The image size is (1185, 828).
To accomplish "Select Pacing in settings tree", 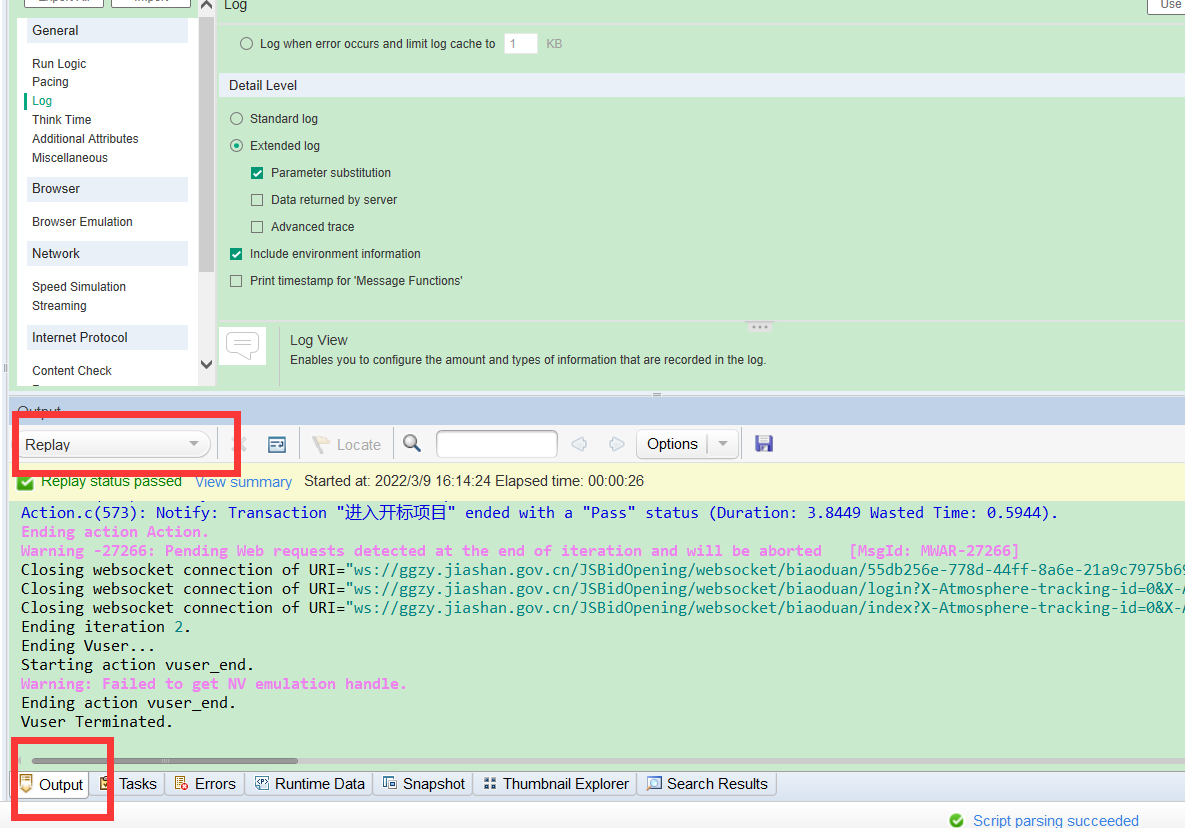I will pyautogui.click(x=50, y=82).
